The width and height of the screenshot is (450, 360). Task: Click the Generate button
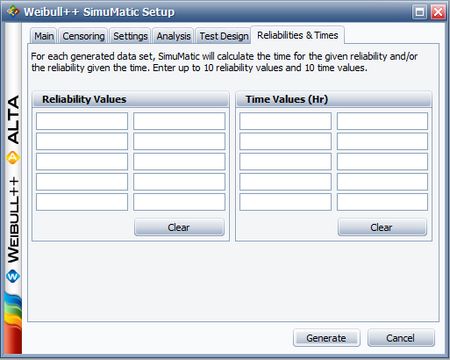coord(326,338)
